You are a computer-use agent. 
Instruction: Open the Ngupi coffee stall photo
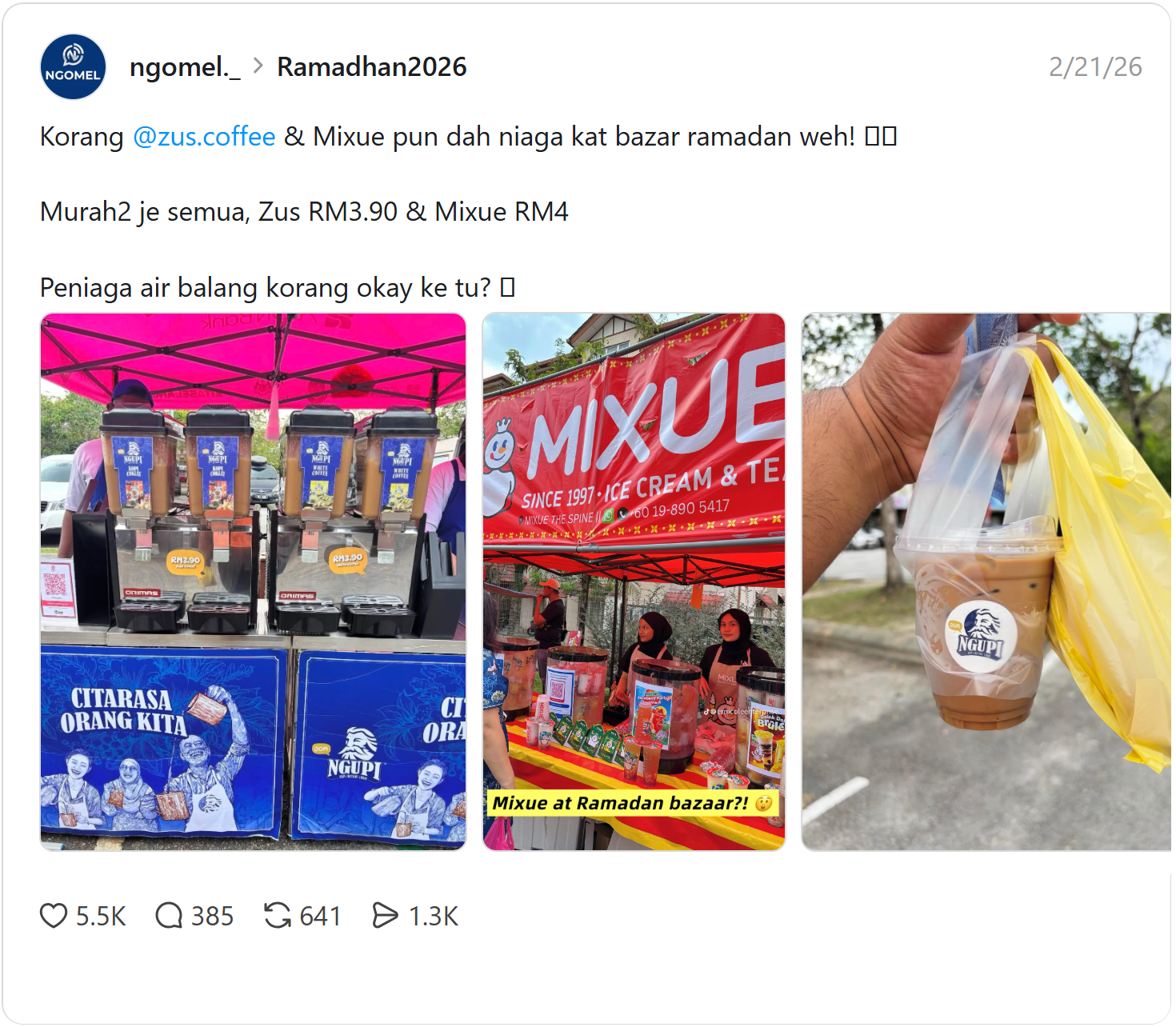[254, 581]
